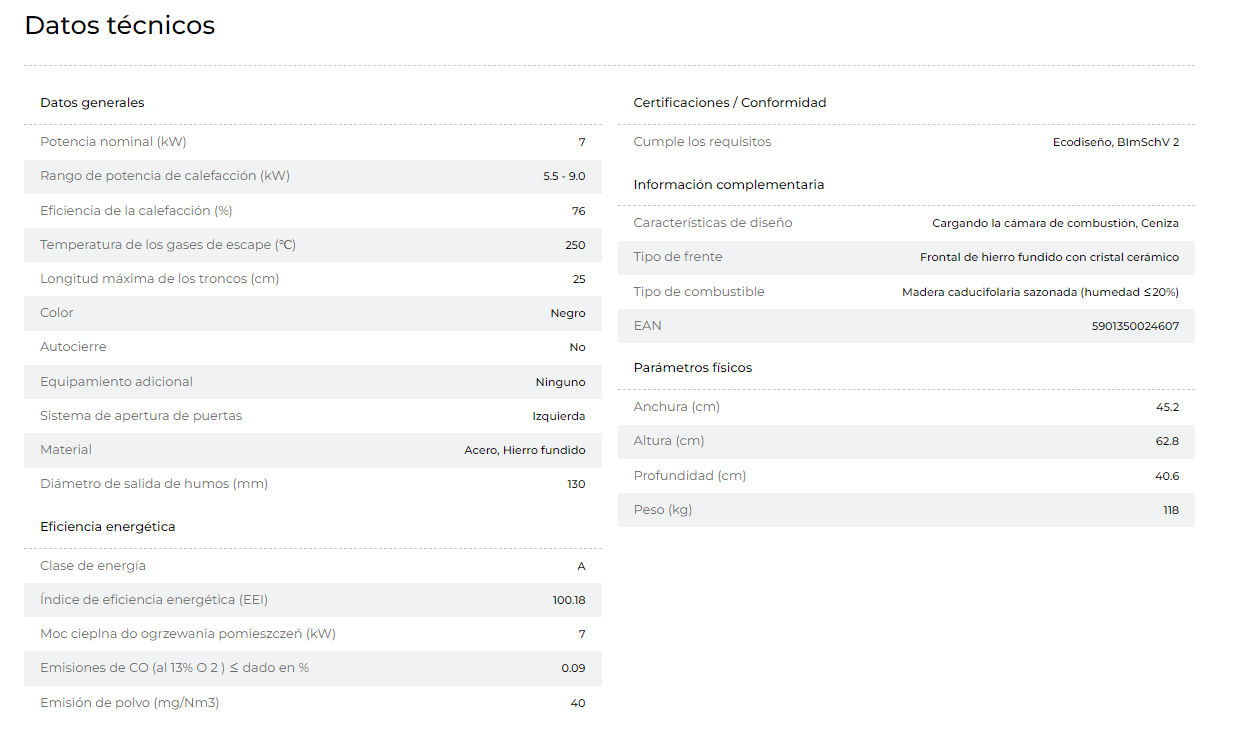This screenshot has height=749, width=1253.
Task: Click the 'Emisiones de CO' row label
Action: click(x=175, y=668)
